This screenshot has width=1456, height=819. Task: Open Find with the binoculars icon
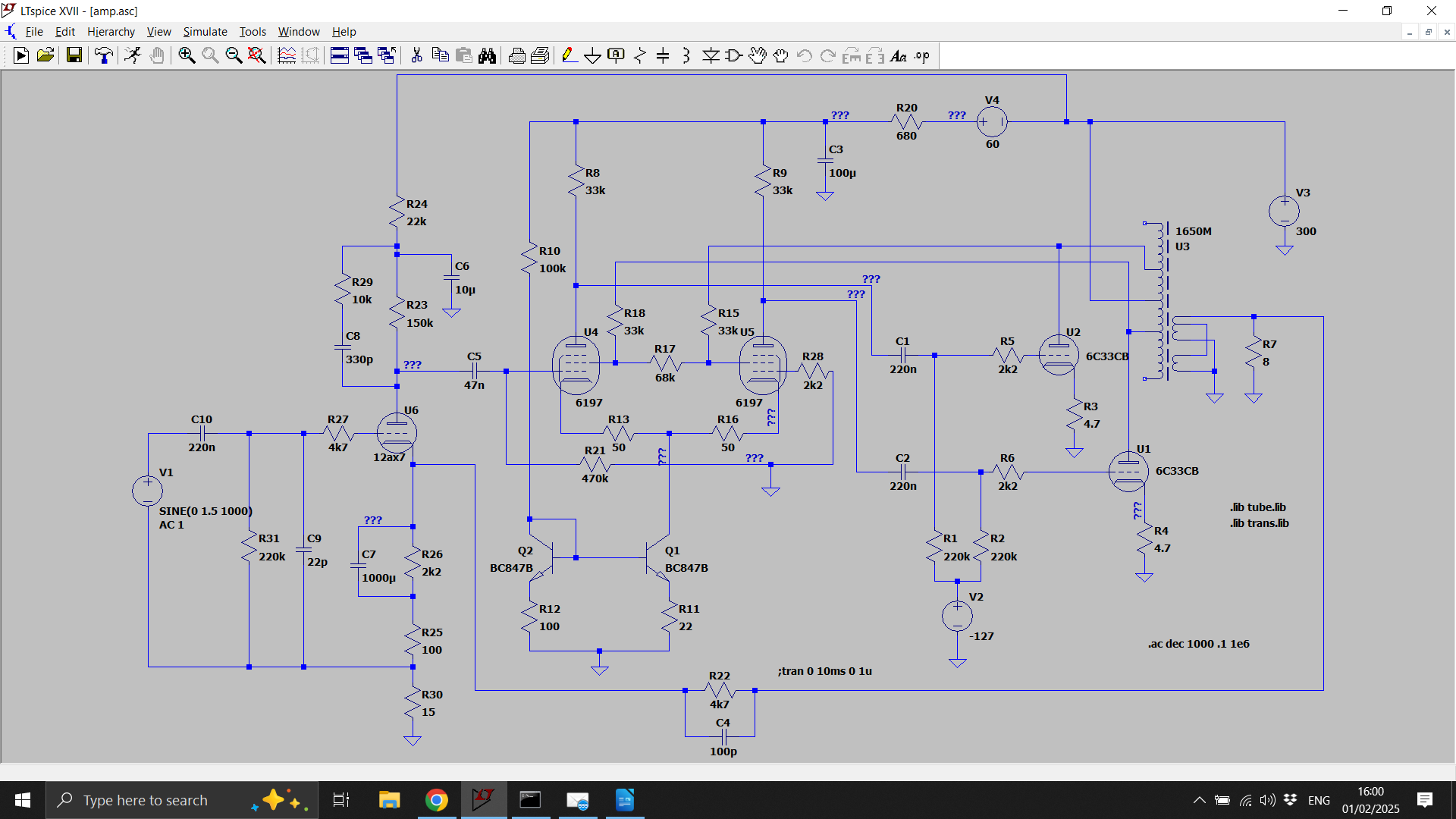click(487, 55)
